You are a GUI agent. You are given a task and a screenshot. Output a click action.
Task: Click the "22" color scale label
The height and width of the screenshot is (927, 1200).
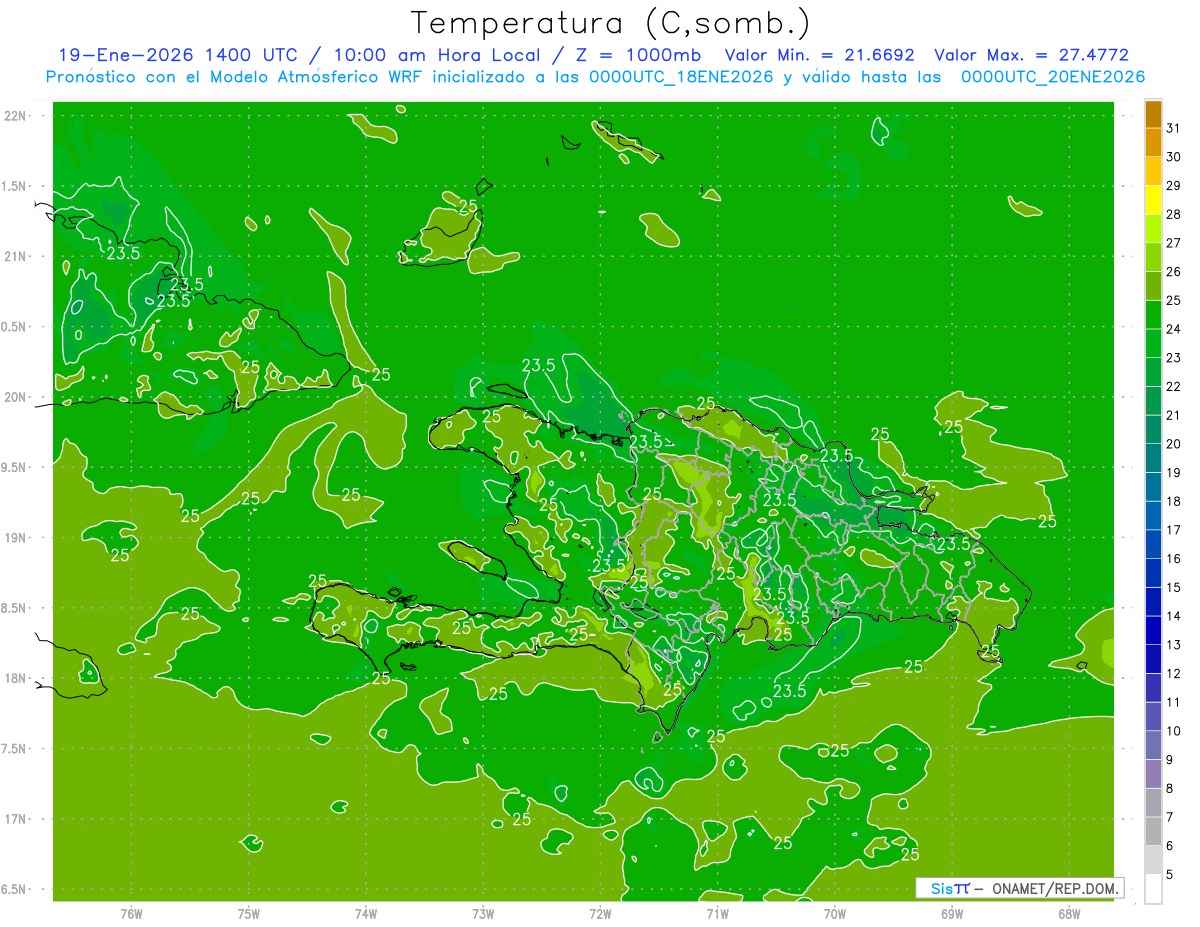(x=1174, y=387)
